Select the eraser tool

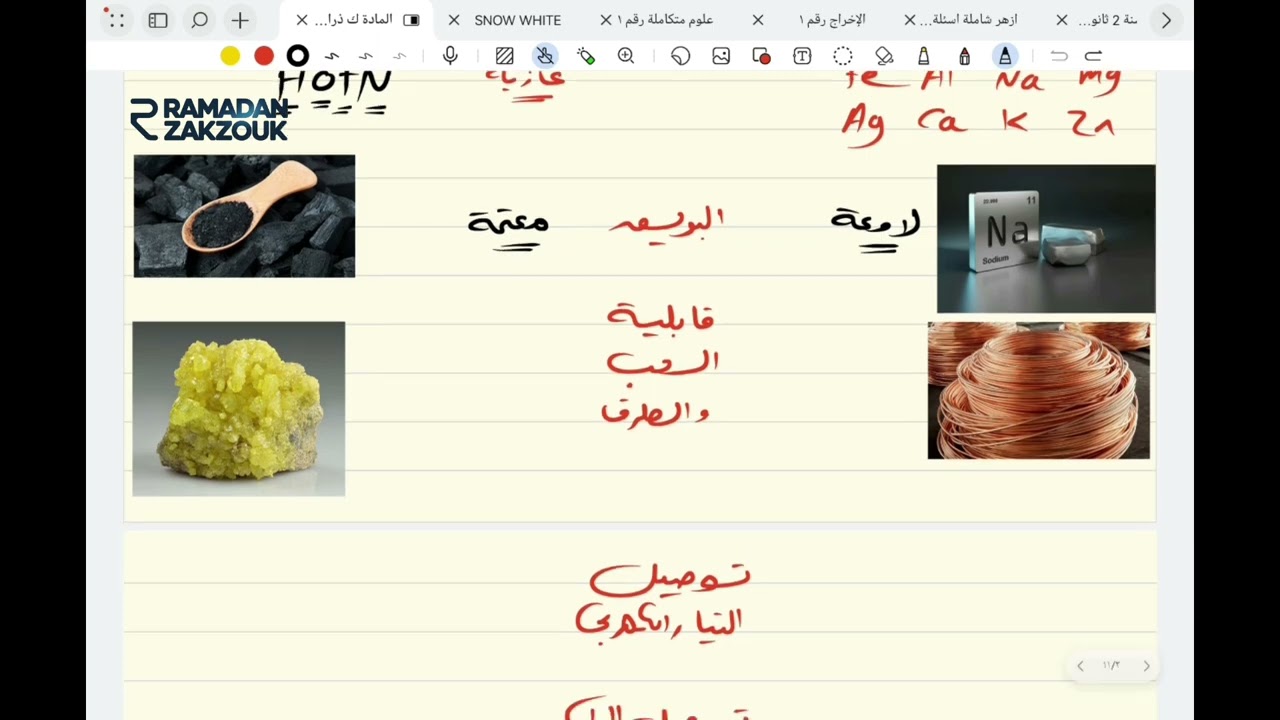click(x=884, y=56)
